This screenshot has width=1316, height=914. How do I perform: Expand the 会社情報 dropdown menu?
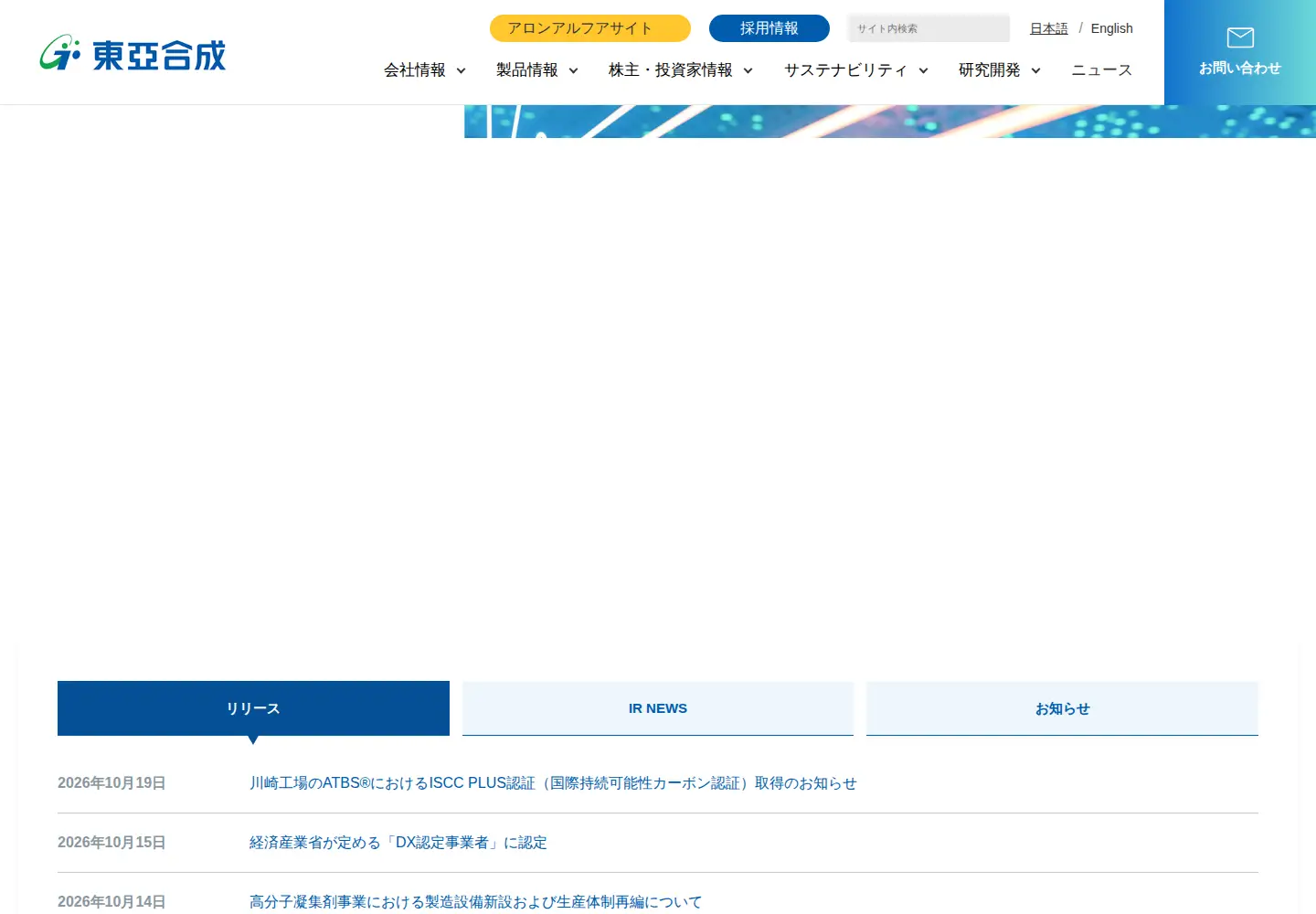tap(425, 70)
